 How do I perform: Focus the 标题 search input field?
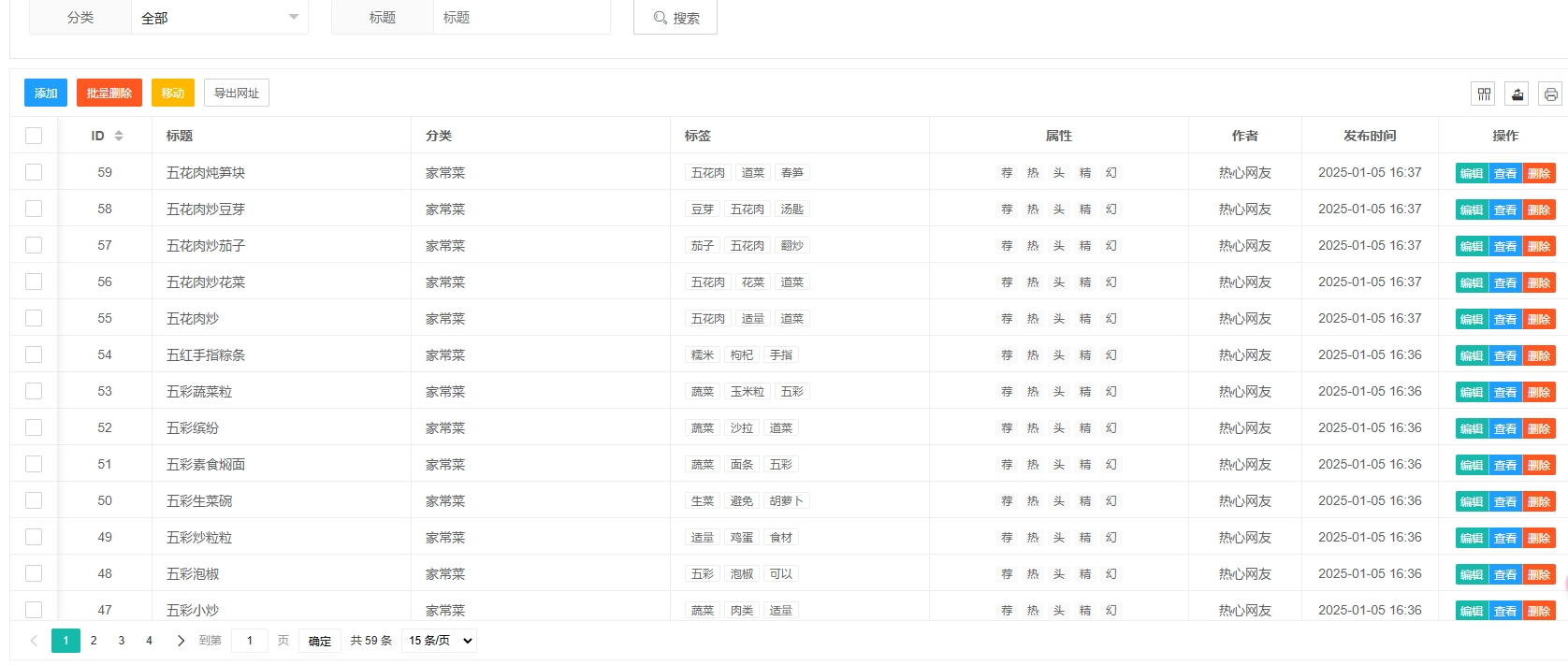pyautogui.click(x=521, y=18)
